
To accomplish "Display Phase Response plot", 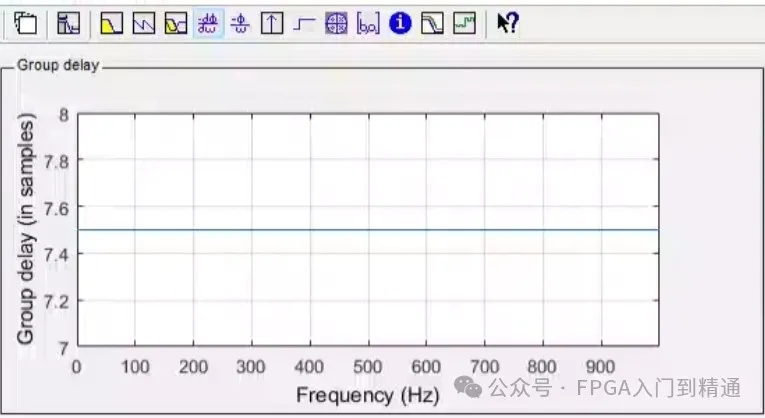I will (144, 23).
